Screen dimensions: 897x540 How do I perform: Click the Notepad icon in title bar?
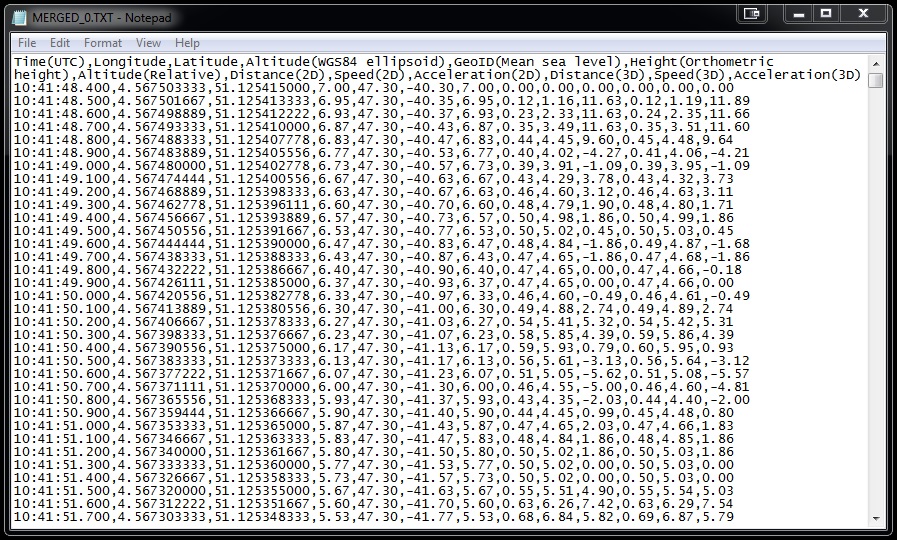pyautogui.click(x=19, y=18)
